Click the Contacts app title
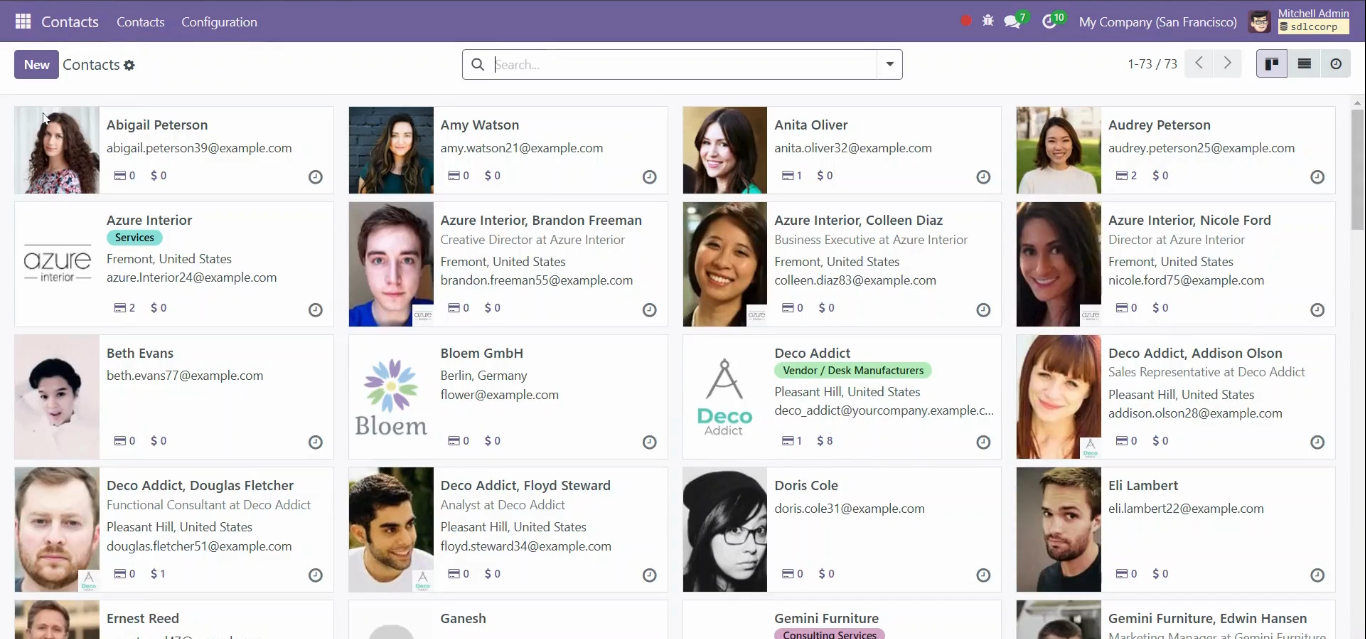Screen dimensions: 1366x639 pos(70,21)
